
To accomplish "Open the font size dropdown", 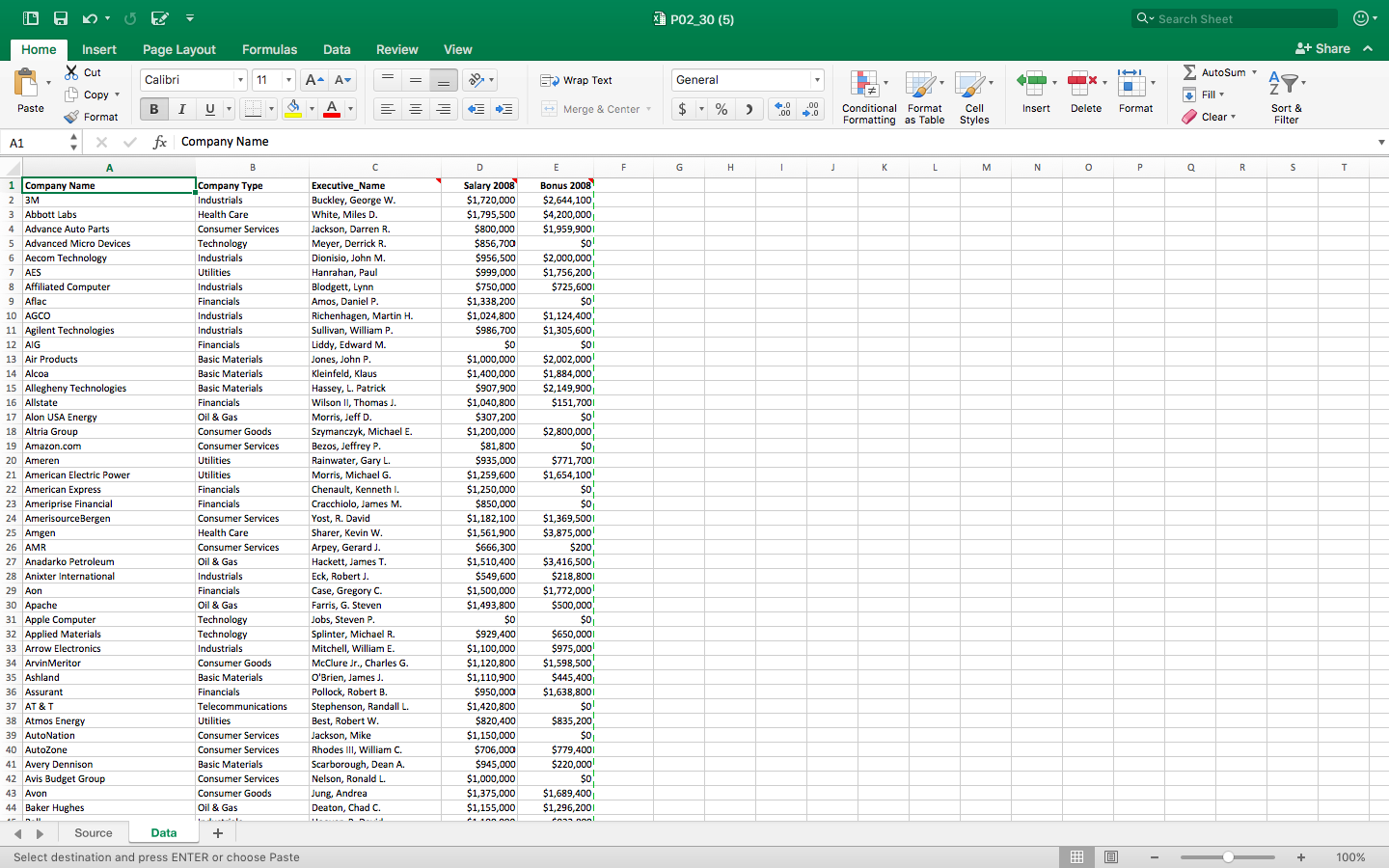I will coord(288,80).
